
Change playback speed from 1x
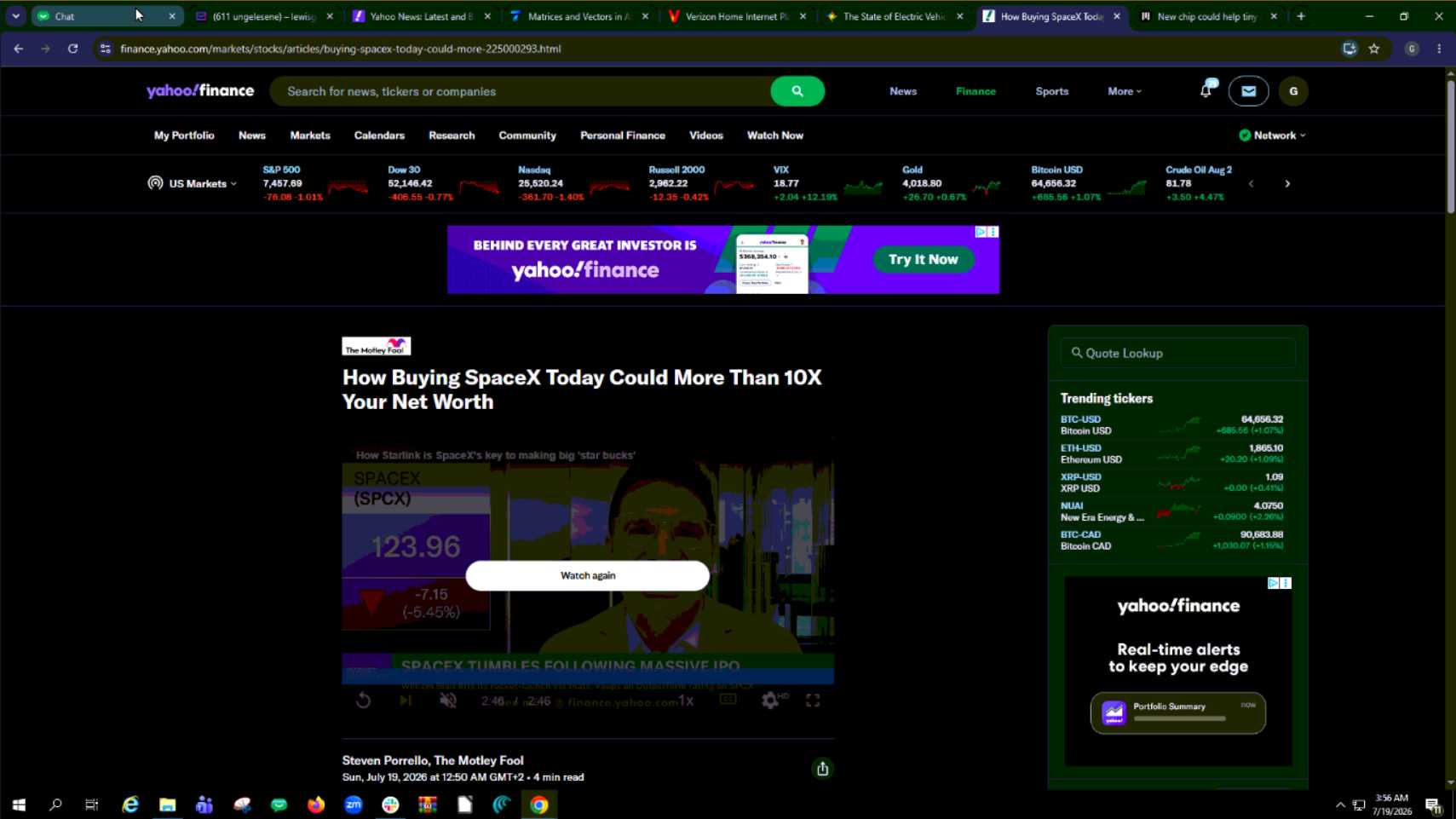686,701
